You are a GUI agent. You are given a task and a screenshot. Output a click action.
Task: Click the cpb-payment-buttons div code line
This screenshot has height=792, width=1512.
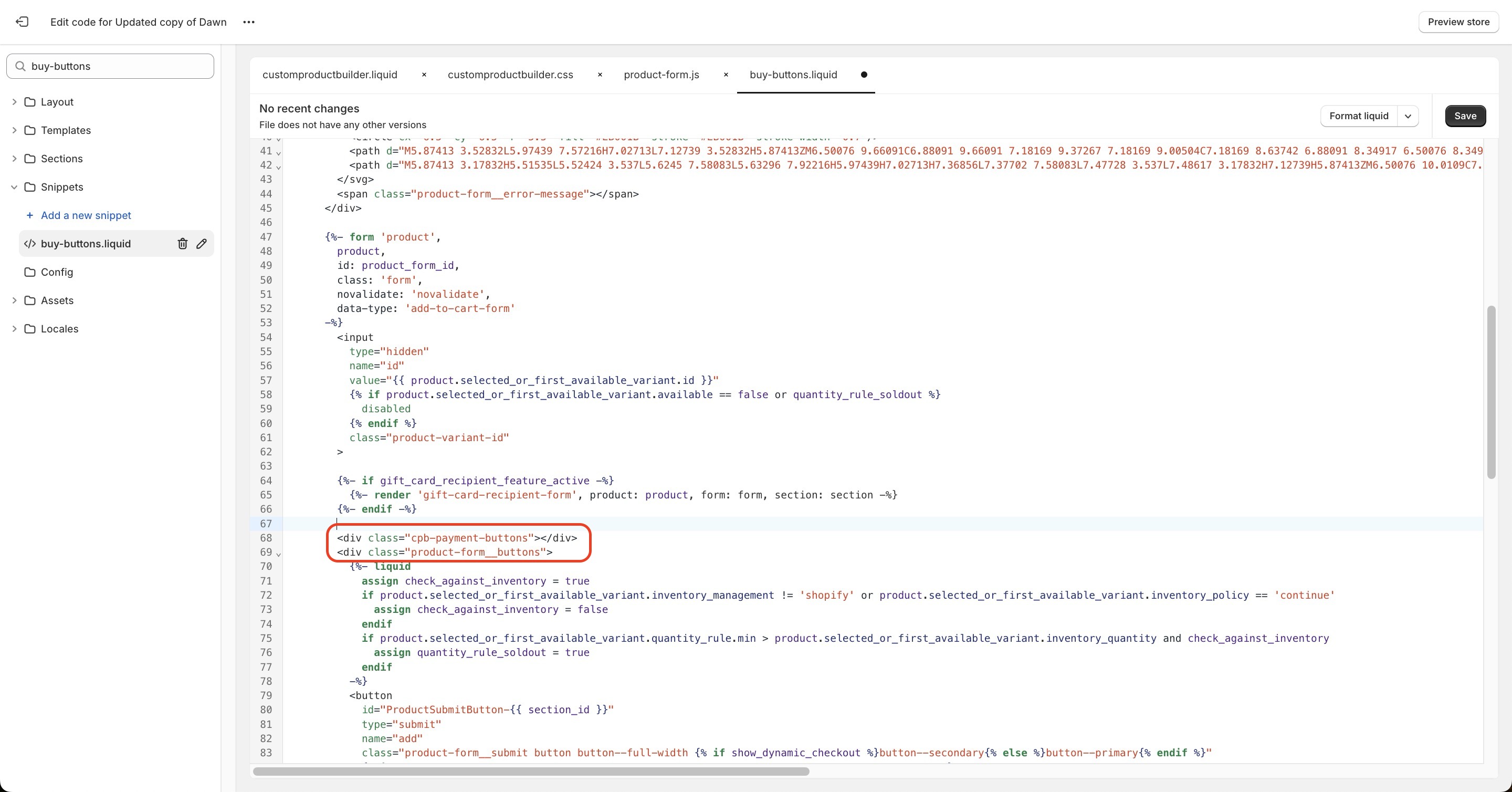457,538
